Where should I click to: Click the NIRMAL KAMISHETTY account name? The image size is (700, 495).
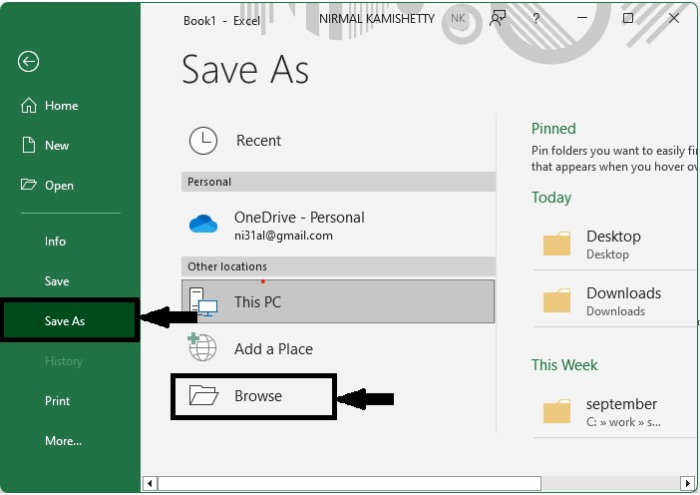377,19
